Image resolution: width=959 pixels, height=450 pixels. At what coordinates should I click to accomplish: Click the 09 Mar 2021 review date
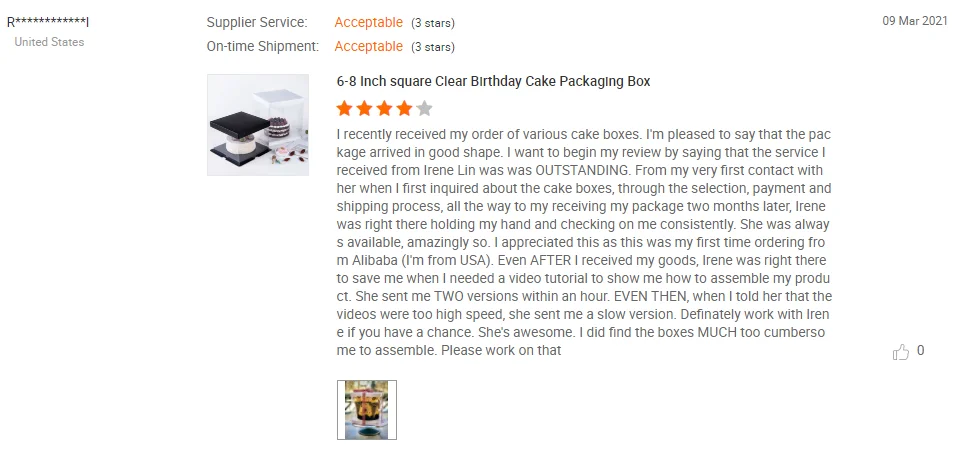click(x=914, y=21)
